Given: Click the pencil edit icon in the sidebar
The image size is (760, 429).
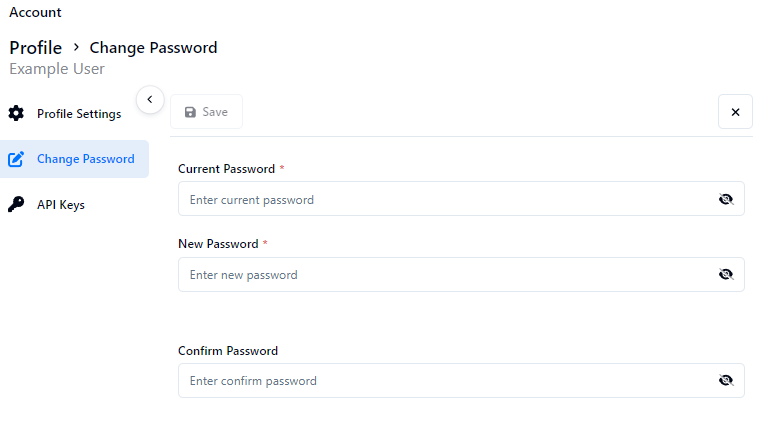Looking at the screenshot, I should click(16, 159).
